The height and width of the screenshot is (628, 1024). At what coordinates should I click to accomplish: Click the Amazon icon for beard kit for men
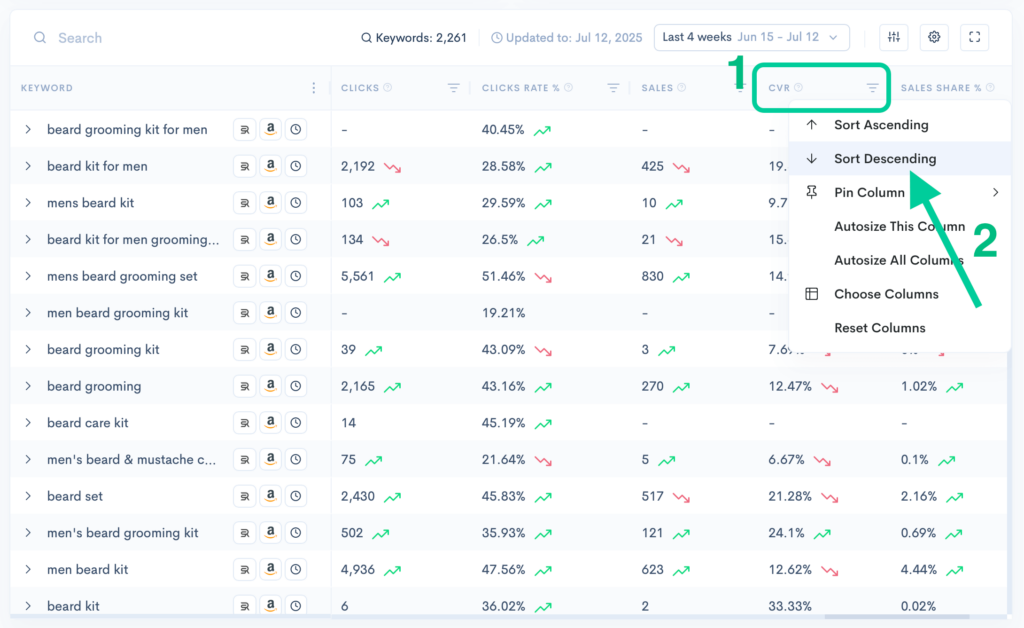pyautogui.click(x=270, y=166)
